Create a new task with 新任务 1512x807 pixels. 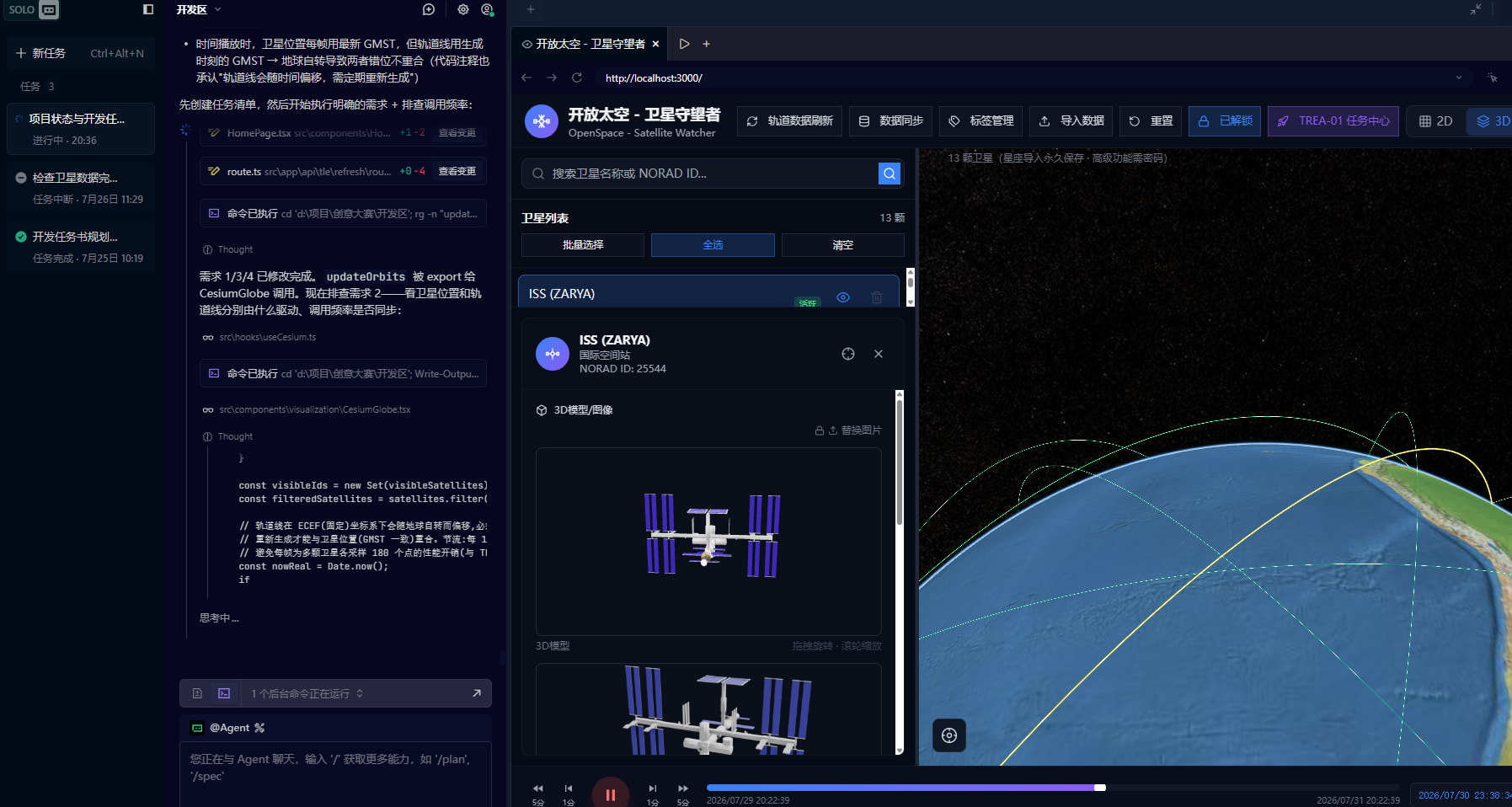(80, 53)
